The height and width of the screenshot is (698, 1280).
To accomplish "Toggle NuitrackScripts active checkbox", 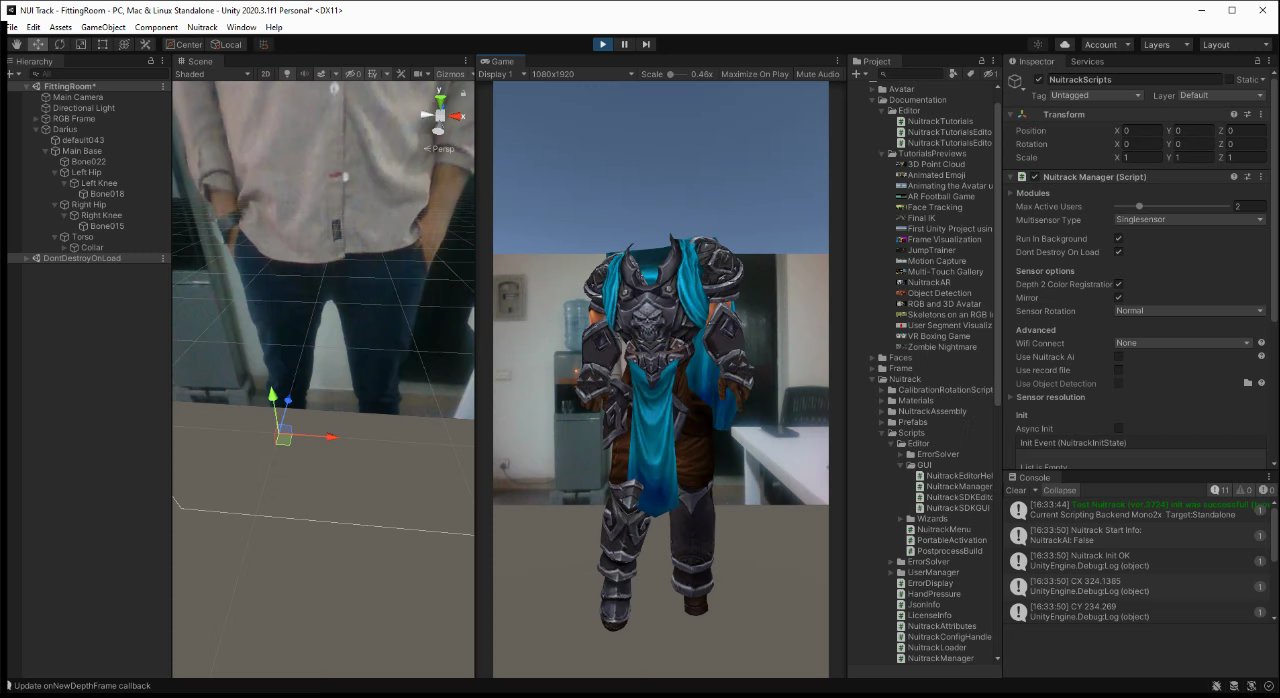I will coord(1039,79).
